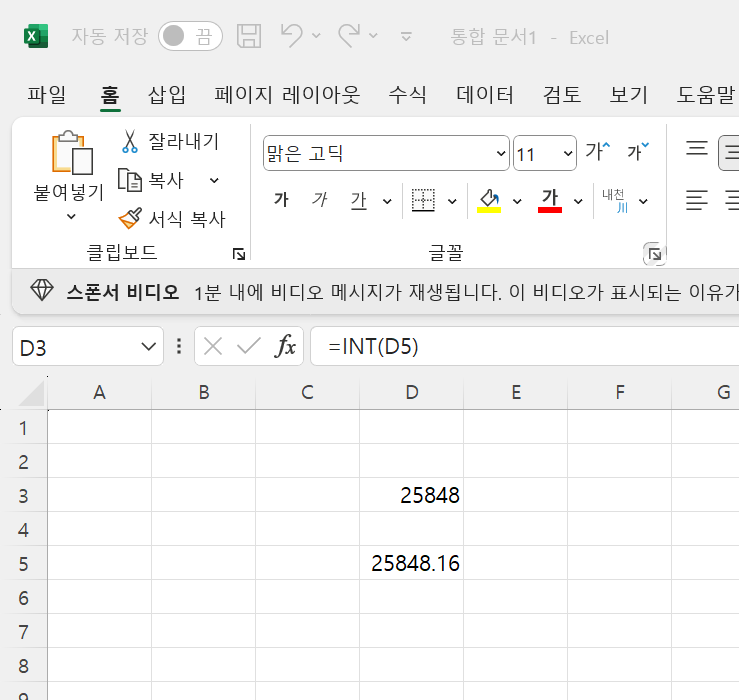Image resolution: width=739 pixels, height=700 pixels.
Task: Select column F header
Action: click(620, 392)
